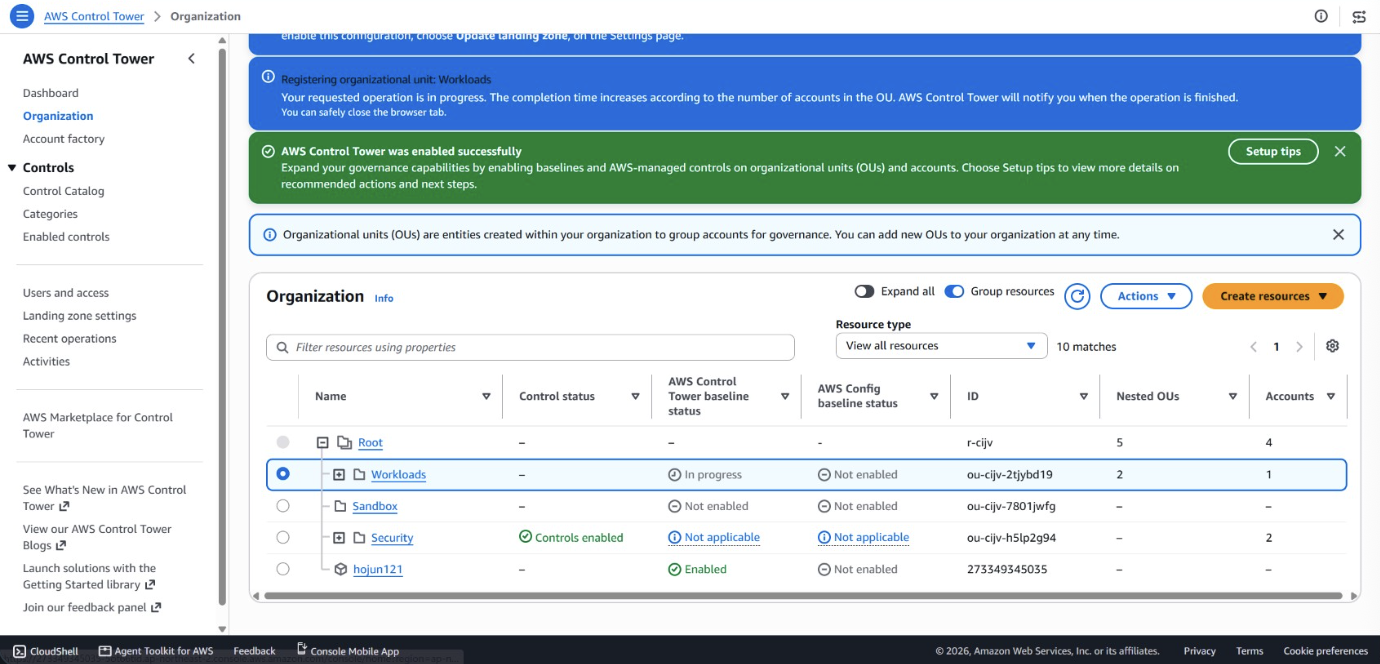1380x664 pixels.
Task: Click the hojun121 account cube icon
Action: point(340,569)
